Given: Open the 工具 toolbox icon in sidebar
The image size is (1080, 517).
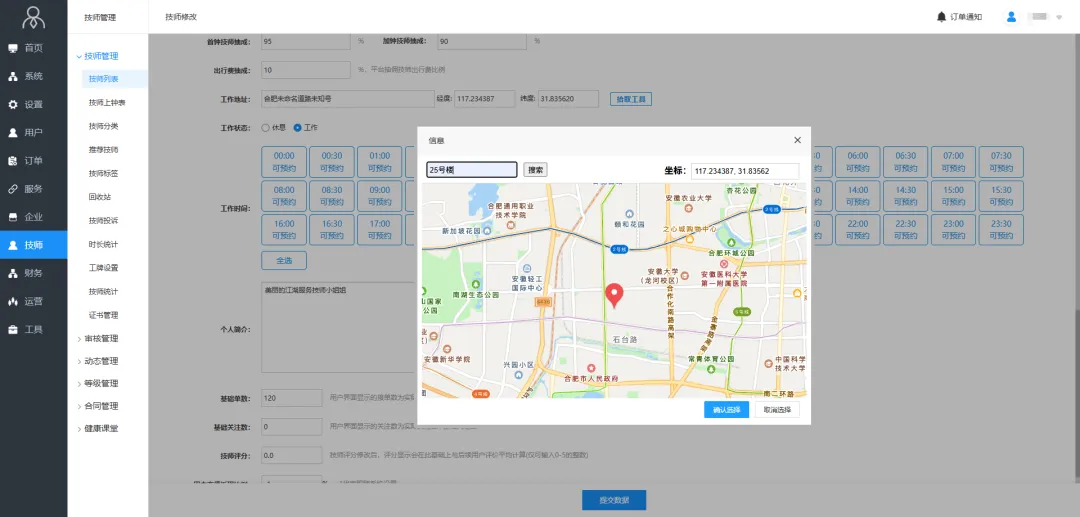Looking at the screenshot, I should [13, 329].
